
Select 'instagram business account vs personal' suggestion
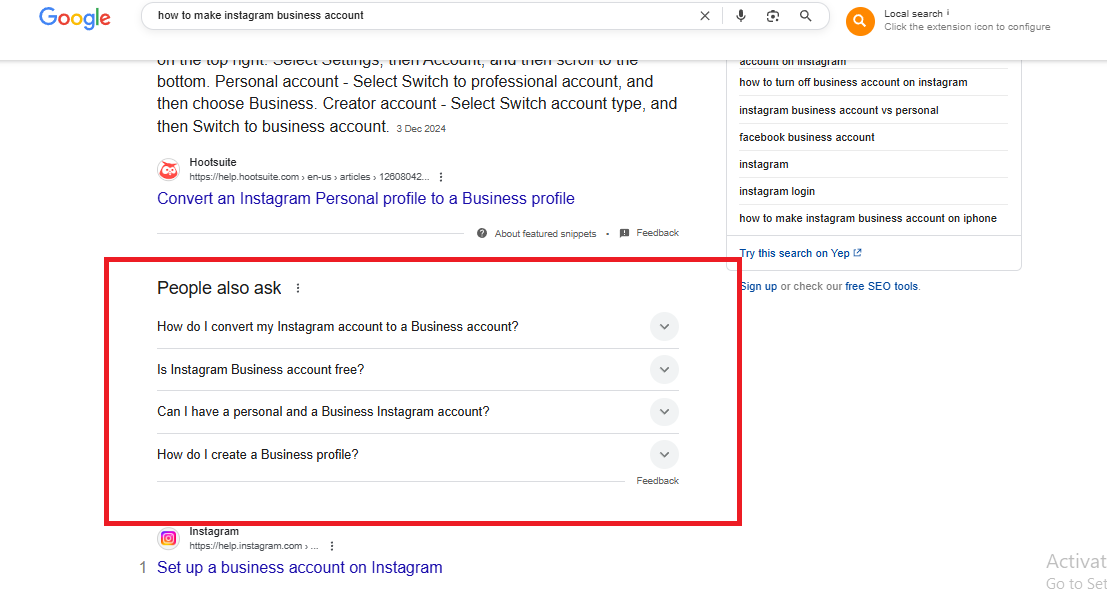tap(839, 110)
